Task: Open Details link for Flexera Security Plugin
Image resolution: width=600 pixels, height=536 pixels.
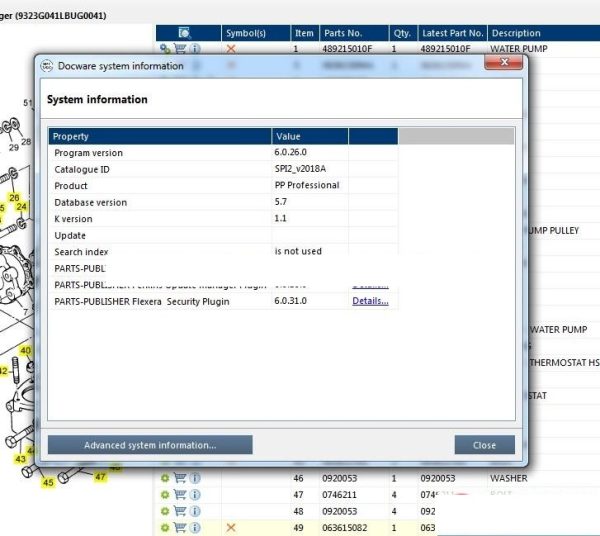Action: (x=370, y=301)
